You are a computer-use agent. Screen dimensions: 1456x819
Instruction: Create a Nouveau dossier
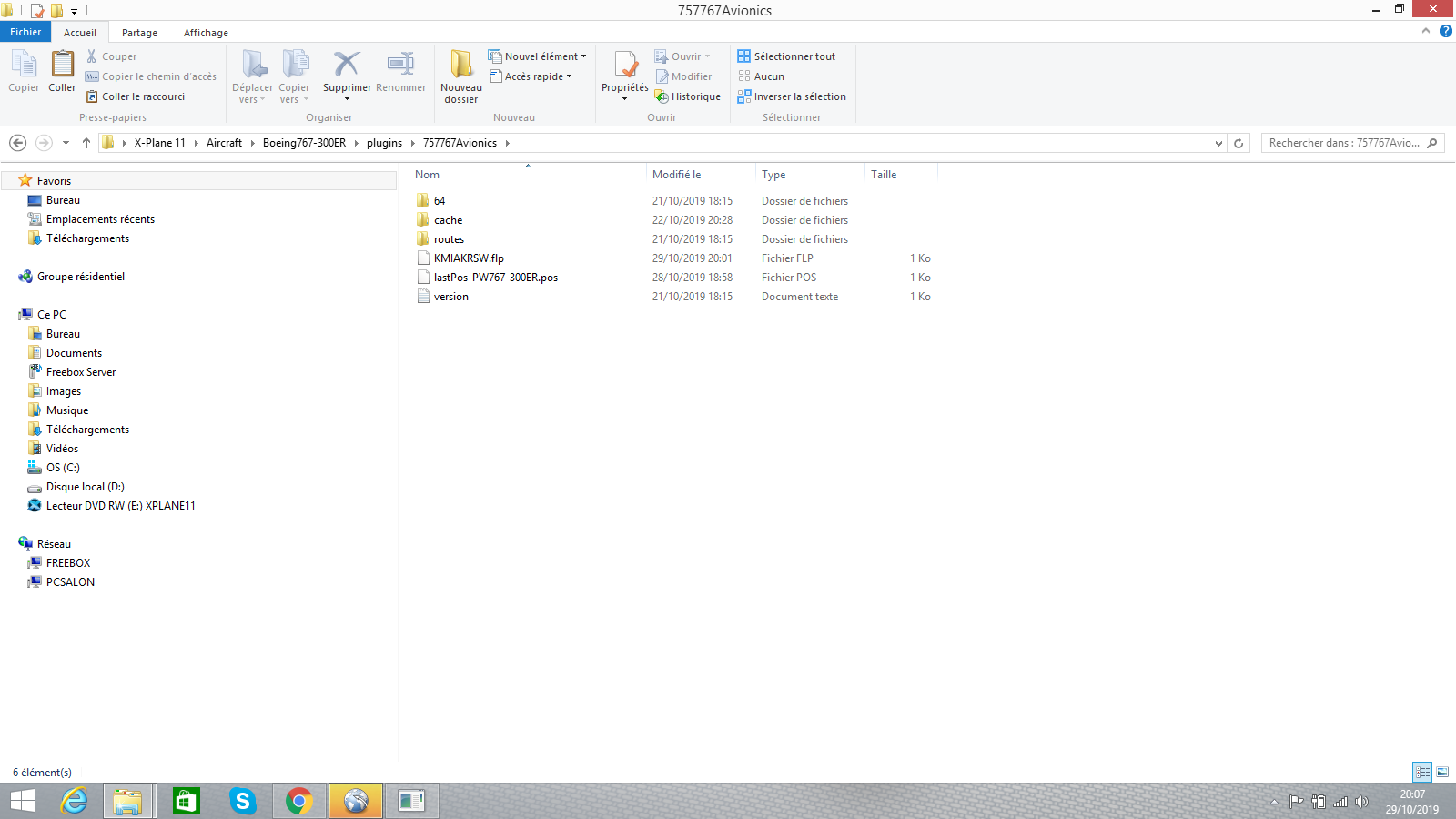pos(461,76)
